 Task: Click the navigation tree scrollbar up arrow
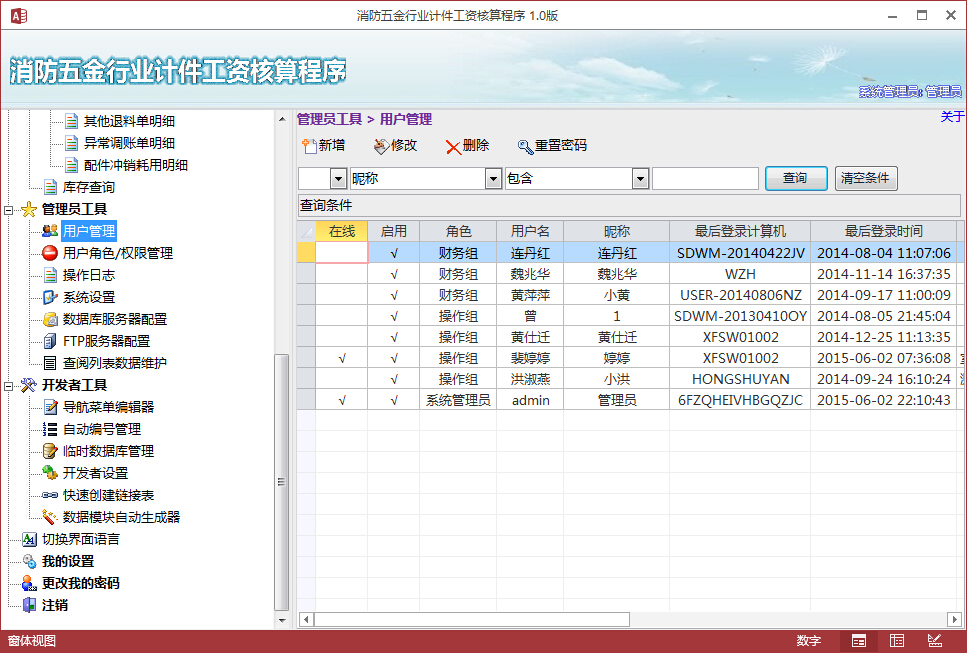pos(282,119)
